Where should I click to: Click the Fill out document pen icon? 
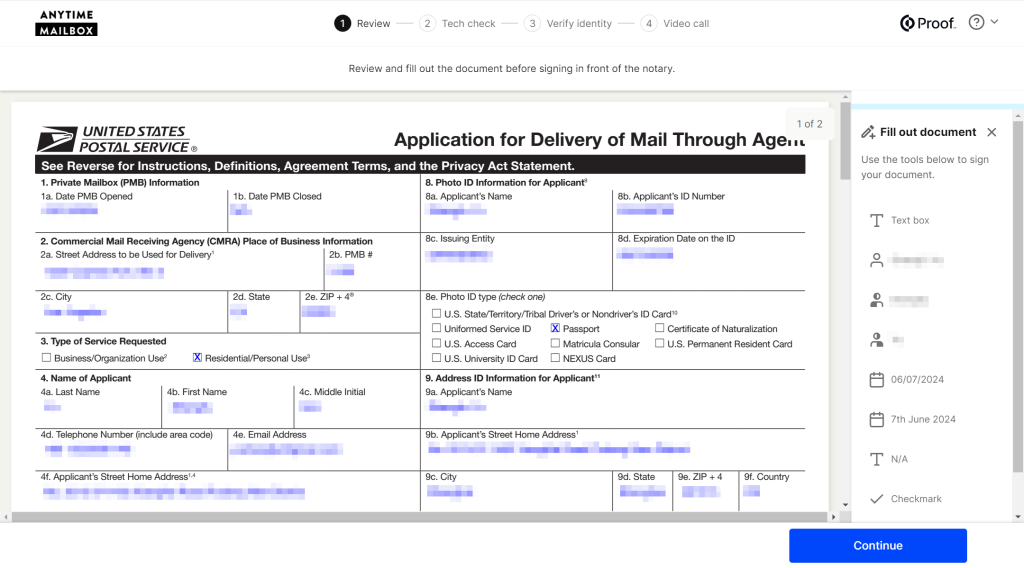[868, 132]
